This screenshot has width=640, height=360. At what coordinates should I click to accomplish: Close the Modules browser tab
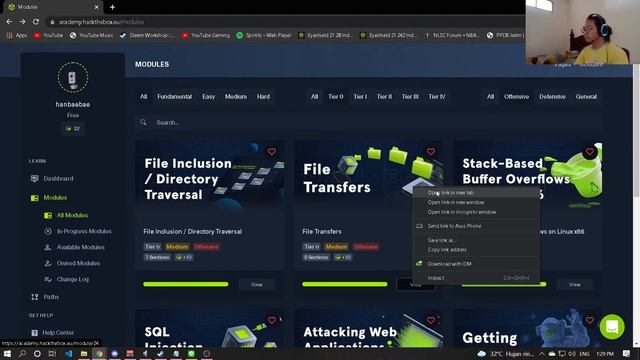(x=96, y=7)
